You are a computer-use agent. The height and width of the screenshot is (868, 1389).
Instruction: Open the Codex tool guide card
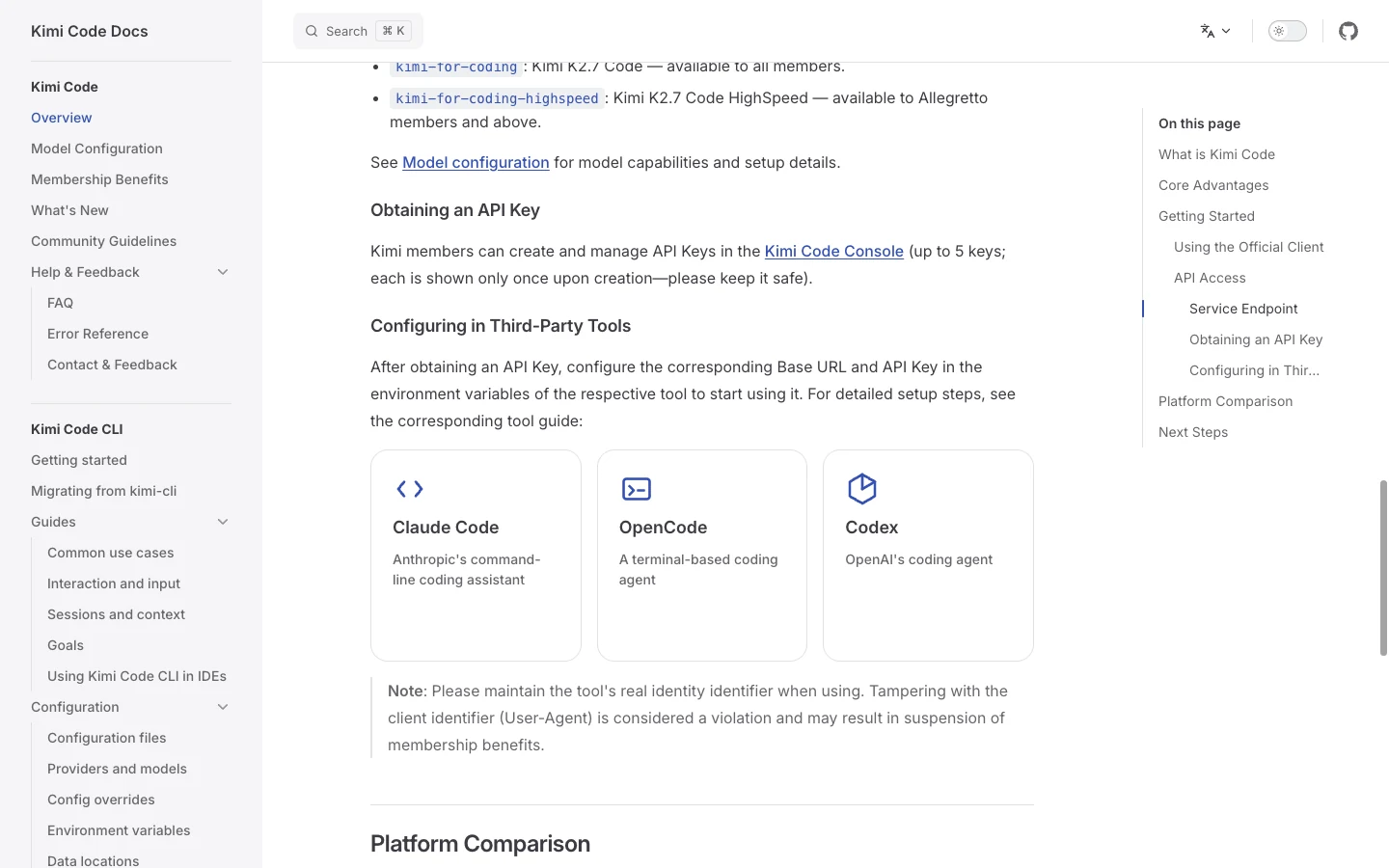click(928, 556)
